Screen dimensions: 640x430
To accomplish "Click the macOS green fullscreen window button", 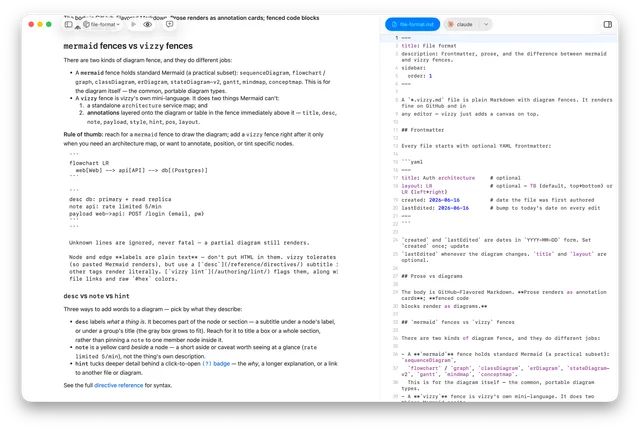I will click(49, 24).
